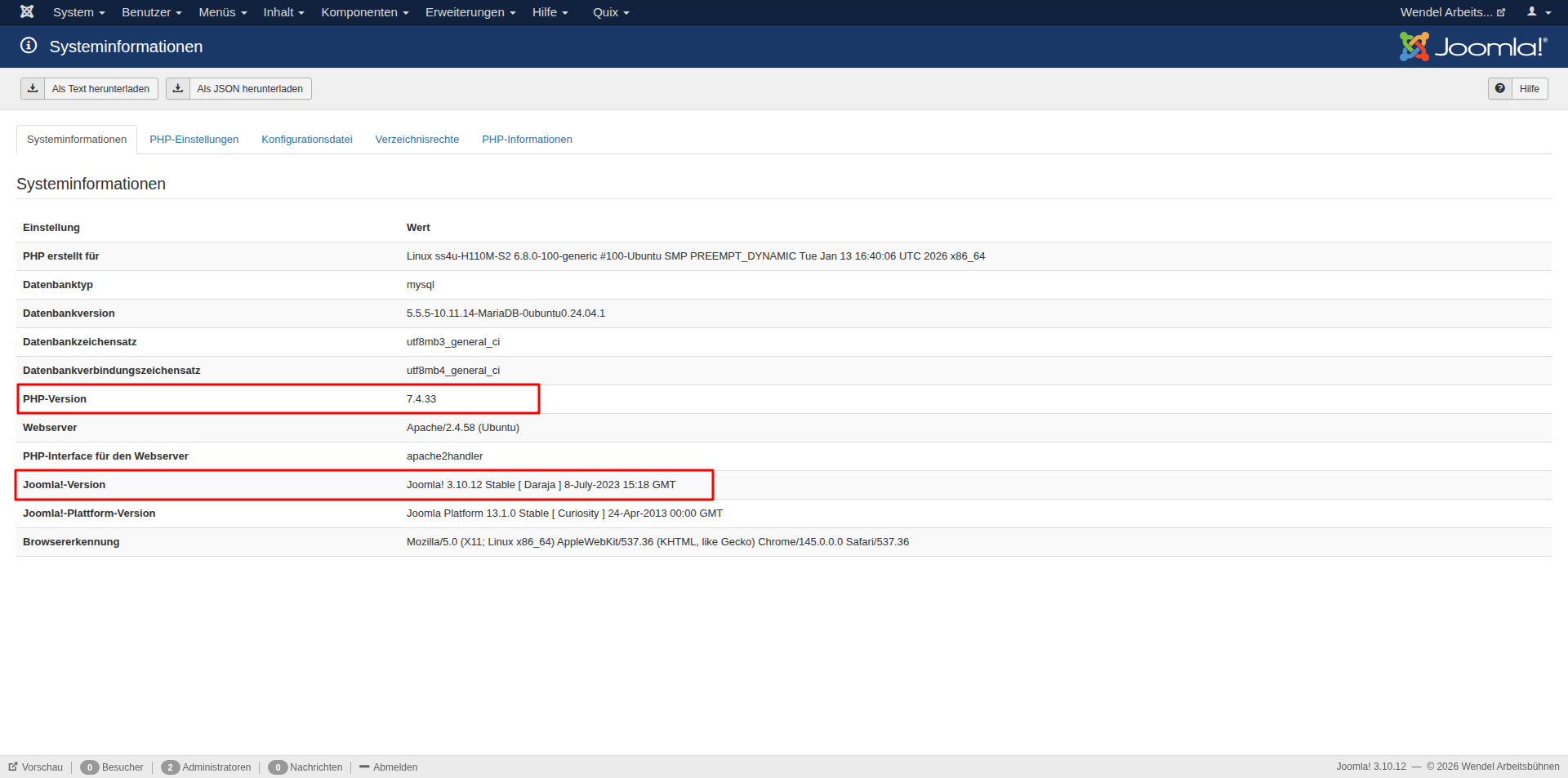Open the Komponenten dropdown menu
Image resolution: width=1568 pixels, height=778 pixels.
(x=364, y=12)
